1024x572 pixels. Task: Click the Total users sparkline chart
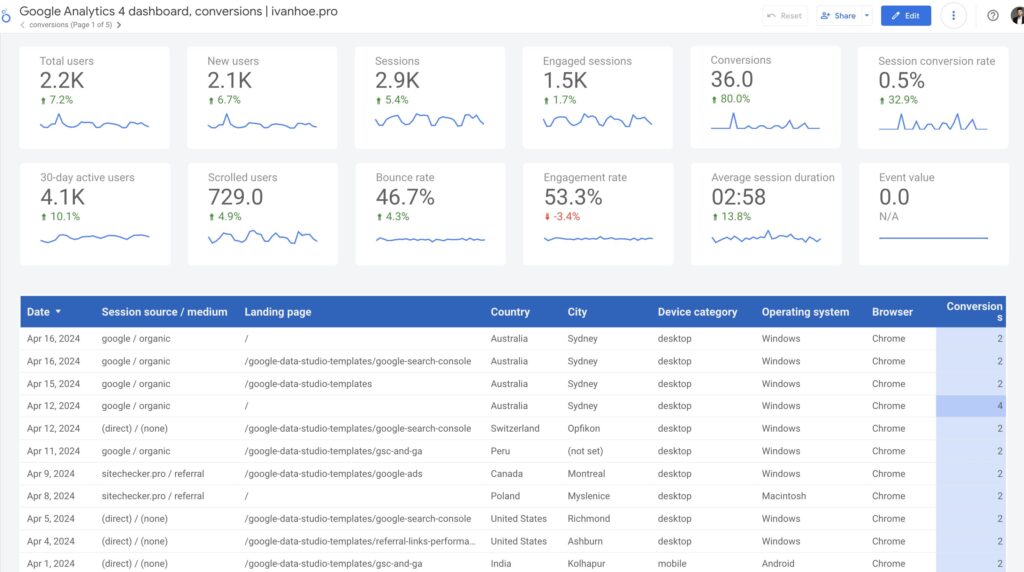[95, 121]
